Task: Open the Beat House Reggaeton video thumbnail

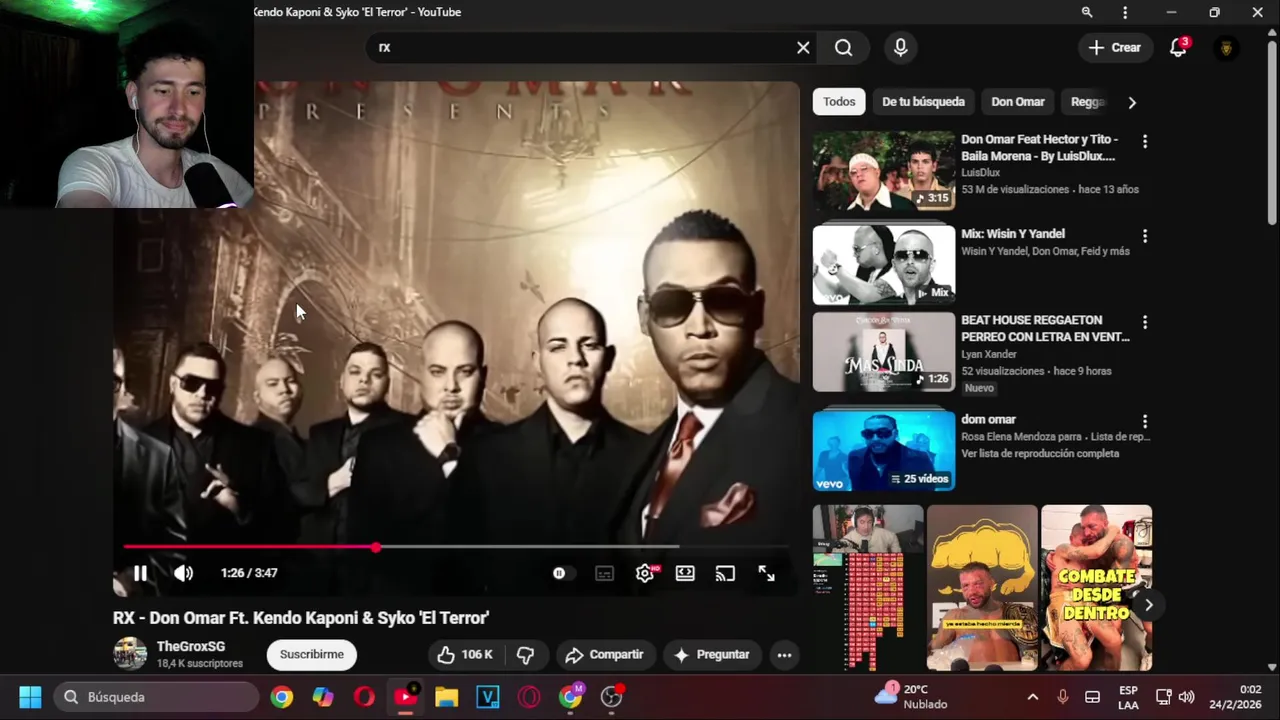Action: click(884, 352)
